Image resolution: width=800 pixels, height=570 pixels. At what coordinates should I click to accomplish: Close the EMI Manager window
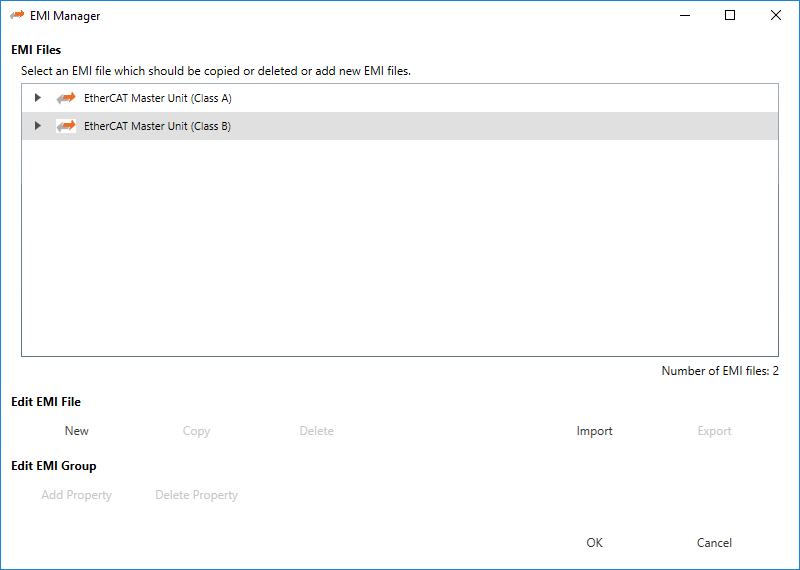[776, 16]
